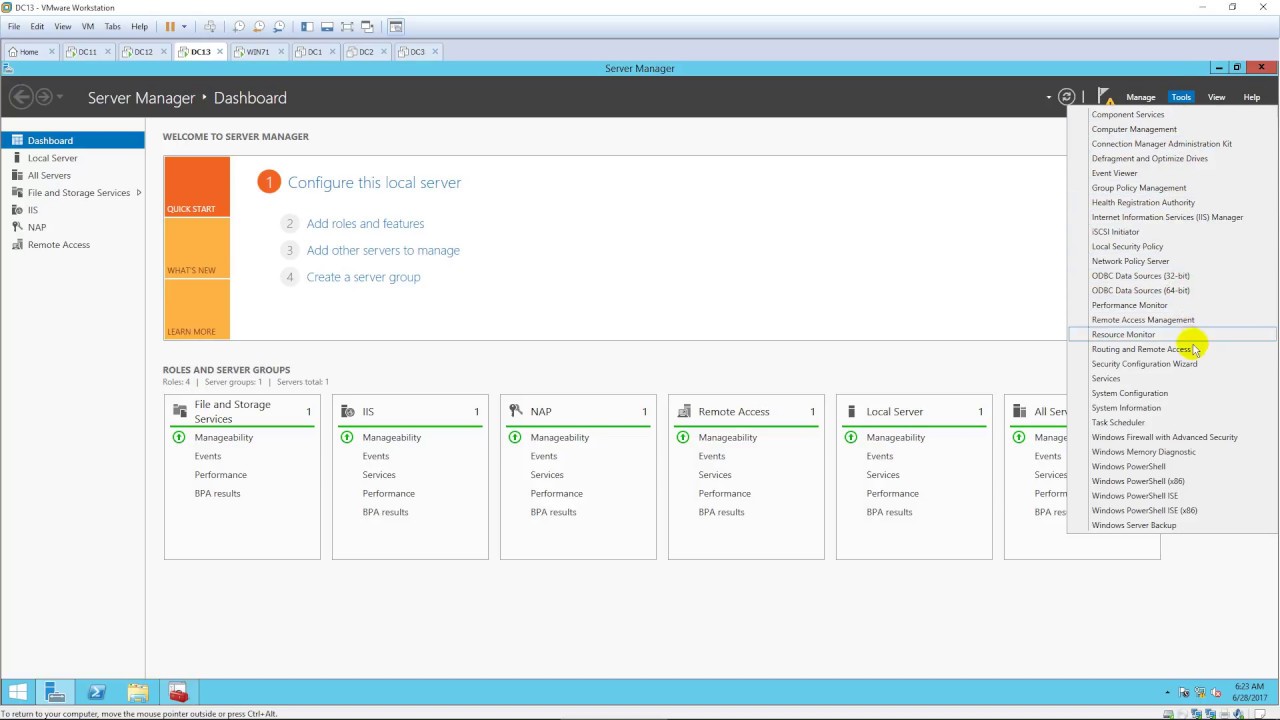Image resolution: width=1280 pixels, height=720 pixels.
Task: Open the IIS role tile header
Action: pos(410,412)
